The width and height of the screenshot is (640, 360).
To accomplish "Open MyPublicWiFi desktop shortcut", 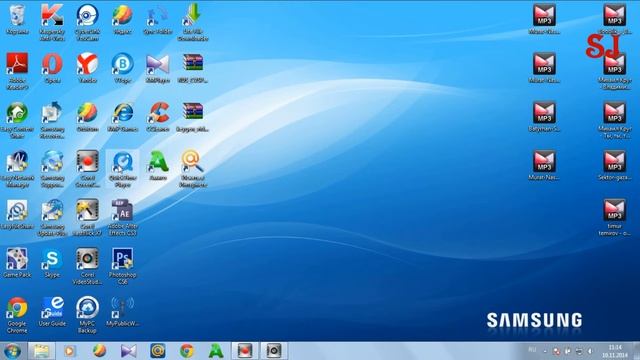I will point(122,311).
